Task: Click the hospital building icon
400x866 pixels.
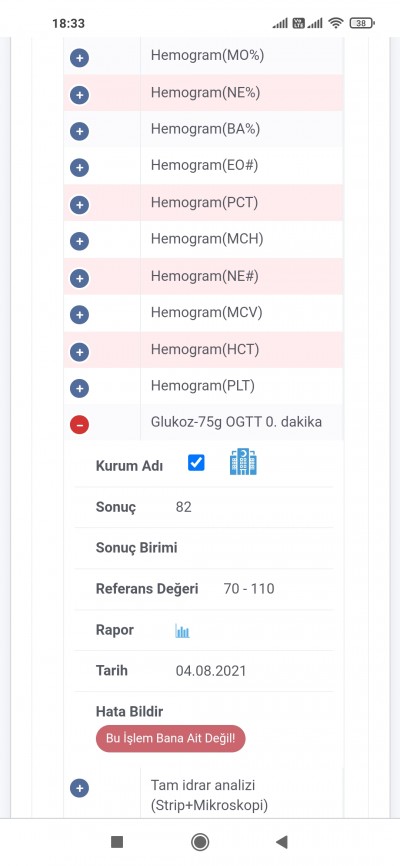Action: pos(243,462)
